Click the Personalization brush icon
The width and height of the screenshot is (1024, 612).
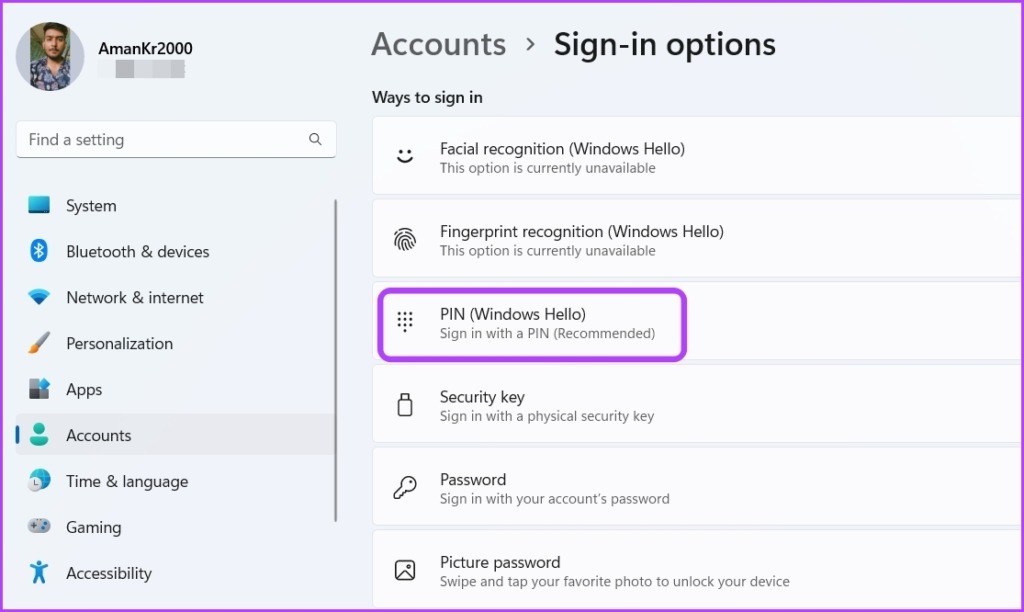39,343
